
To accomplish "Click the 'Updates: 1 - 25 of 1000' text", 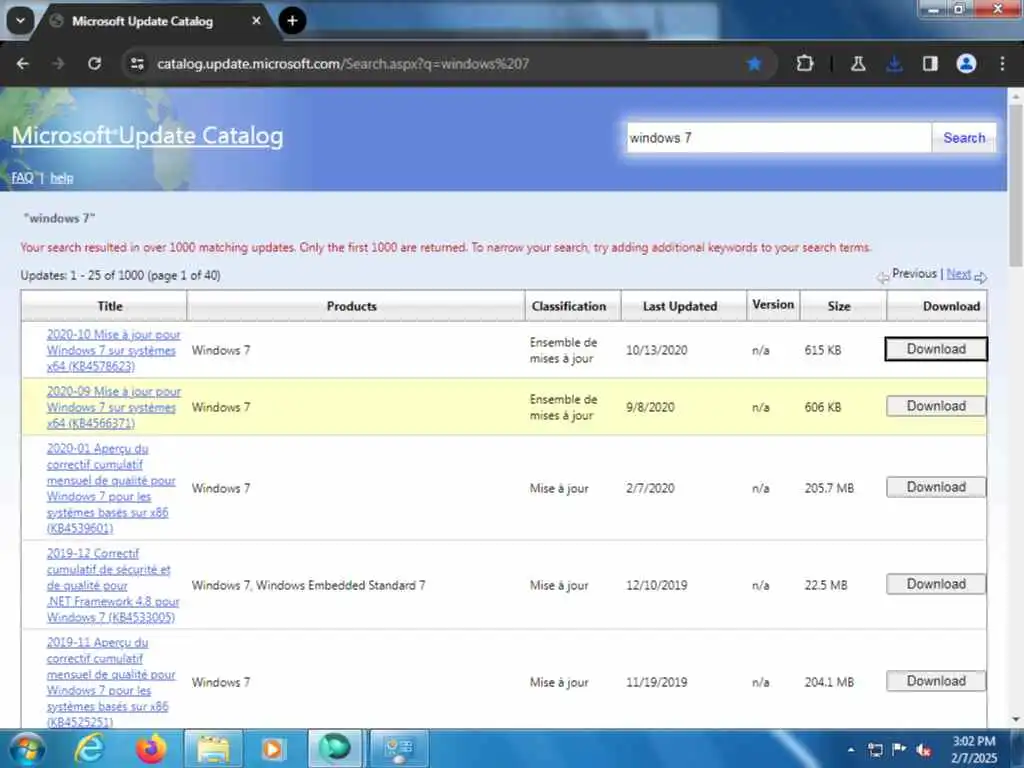I will click(120, 275).
